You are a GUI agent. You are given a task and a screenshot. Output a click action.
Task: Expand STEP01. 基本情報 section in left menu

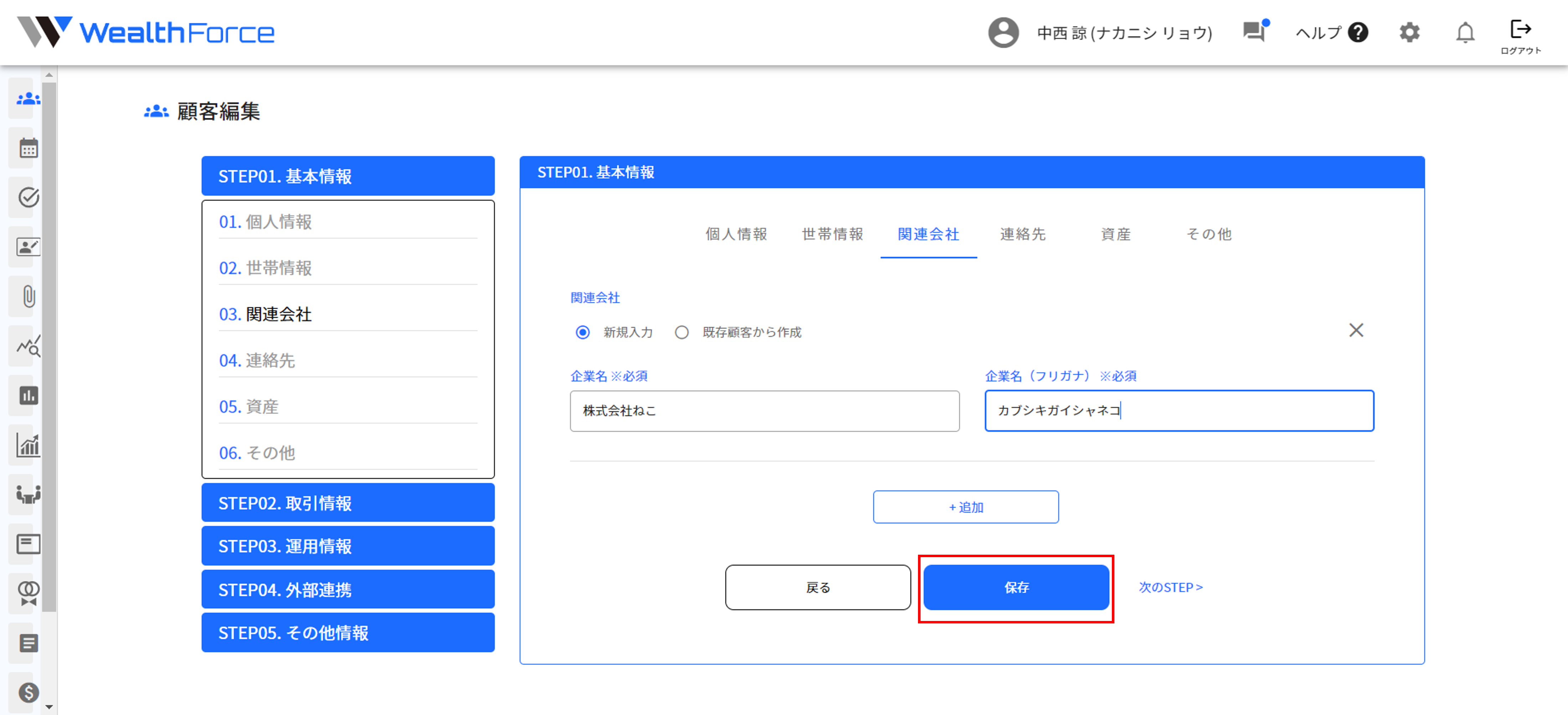pos(347,176)
